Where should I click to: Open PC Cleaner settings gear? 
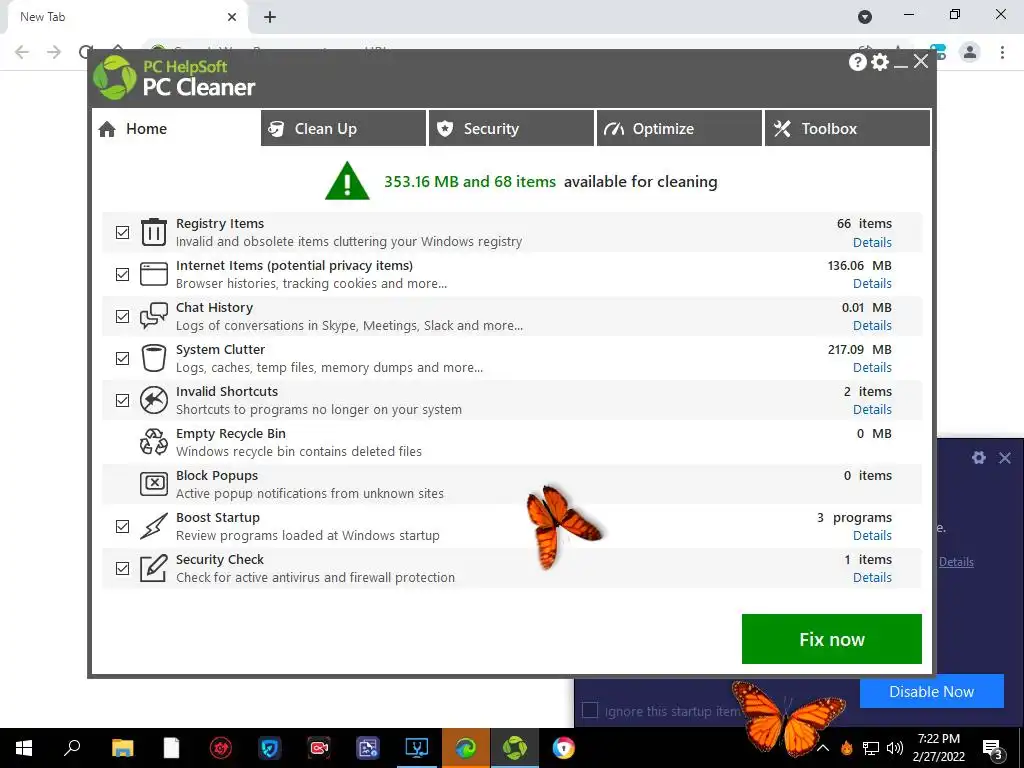click(x=880, y=62)
